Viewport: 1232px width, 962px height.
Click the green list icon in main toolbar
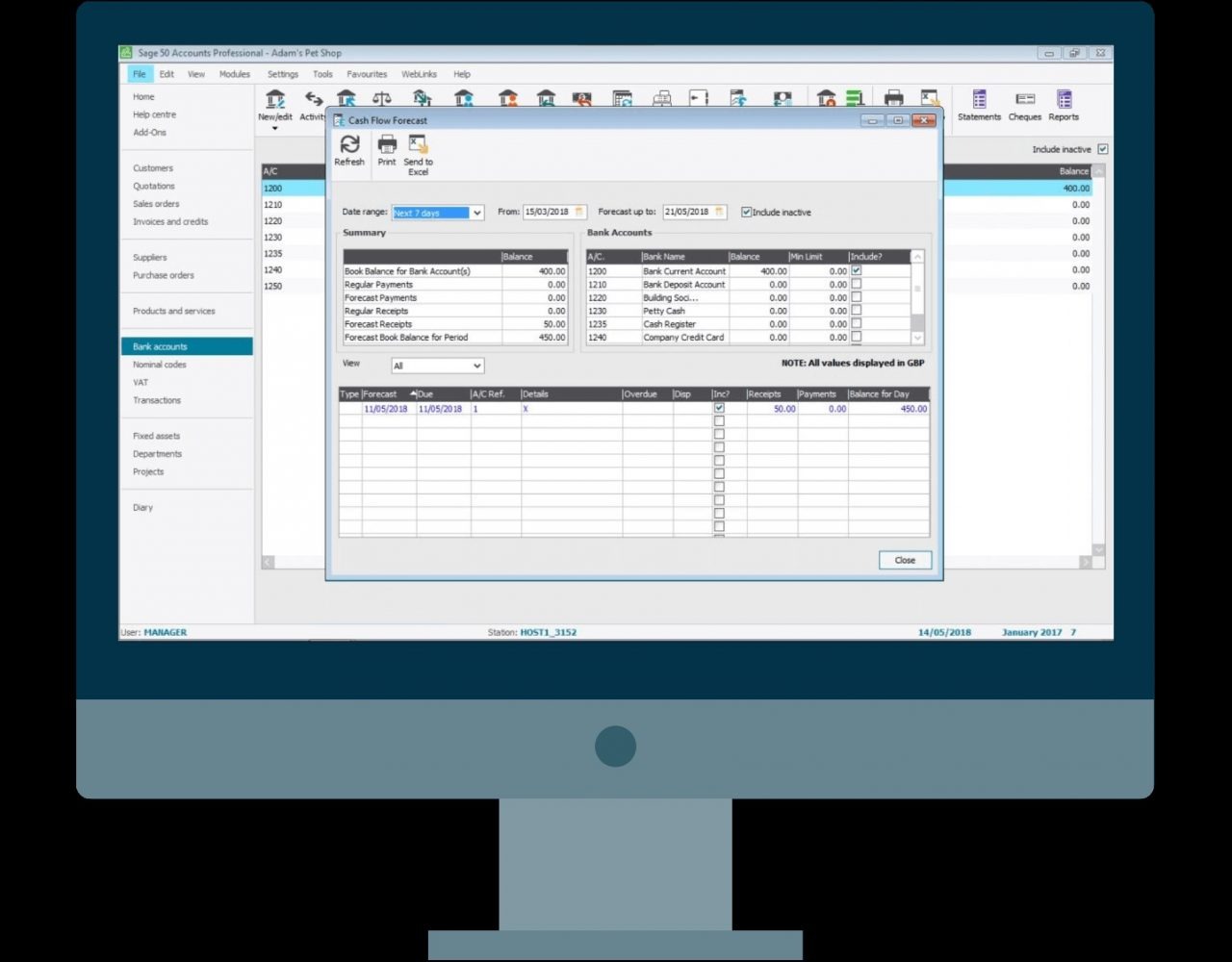tap(855, 98)
